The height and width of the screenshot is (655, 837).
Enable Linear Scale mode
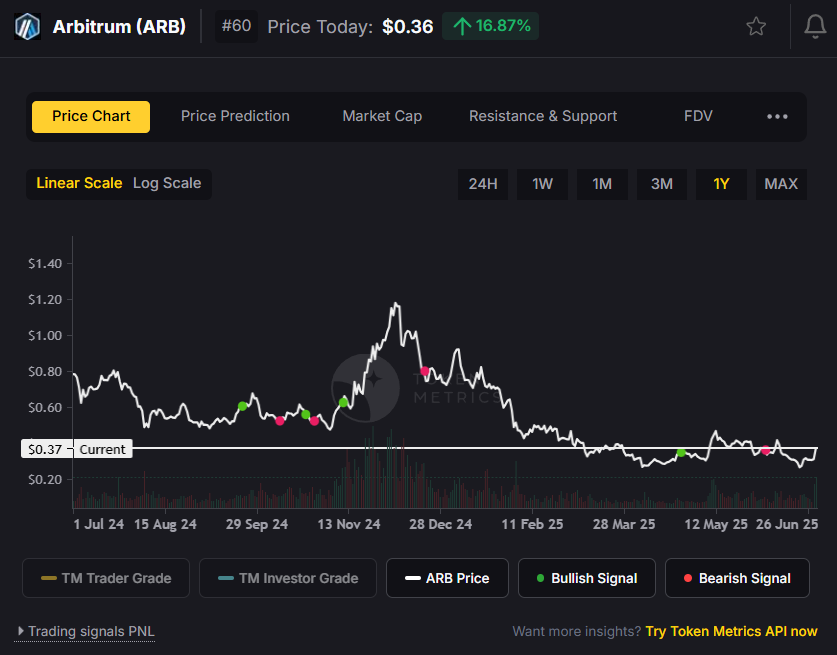79,183
